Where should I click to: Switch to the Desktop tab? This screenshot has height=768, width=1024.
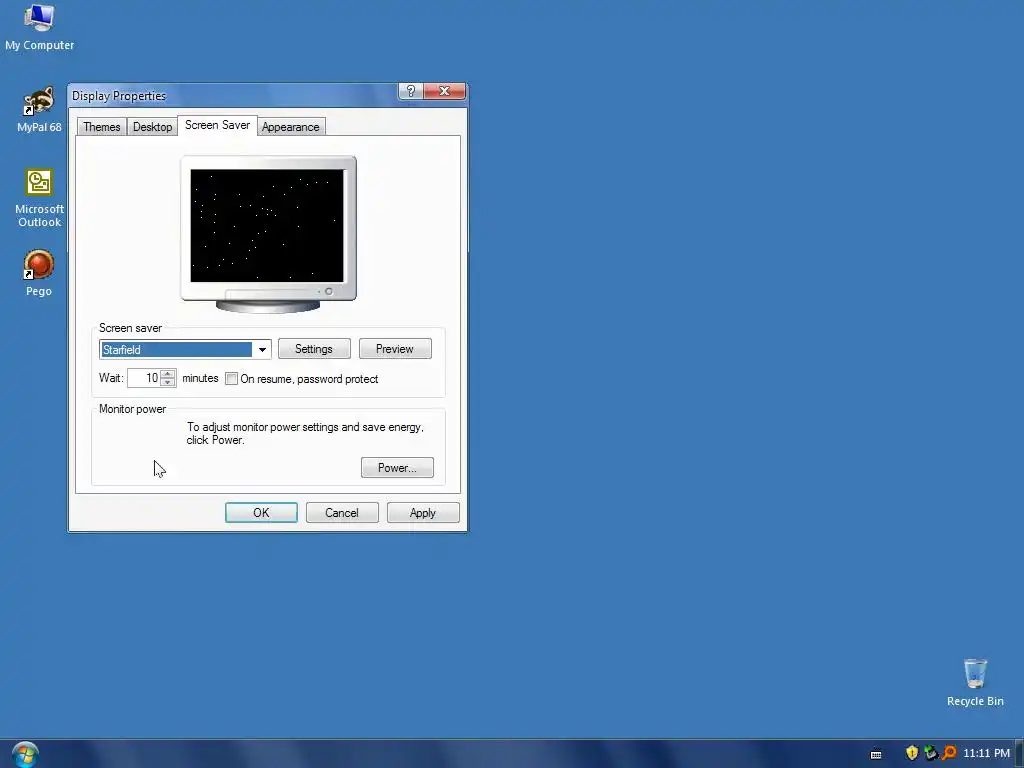pos(152,127)
